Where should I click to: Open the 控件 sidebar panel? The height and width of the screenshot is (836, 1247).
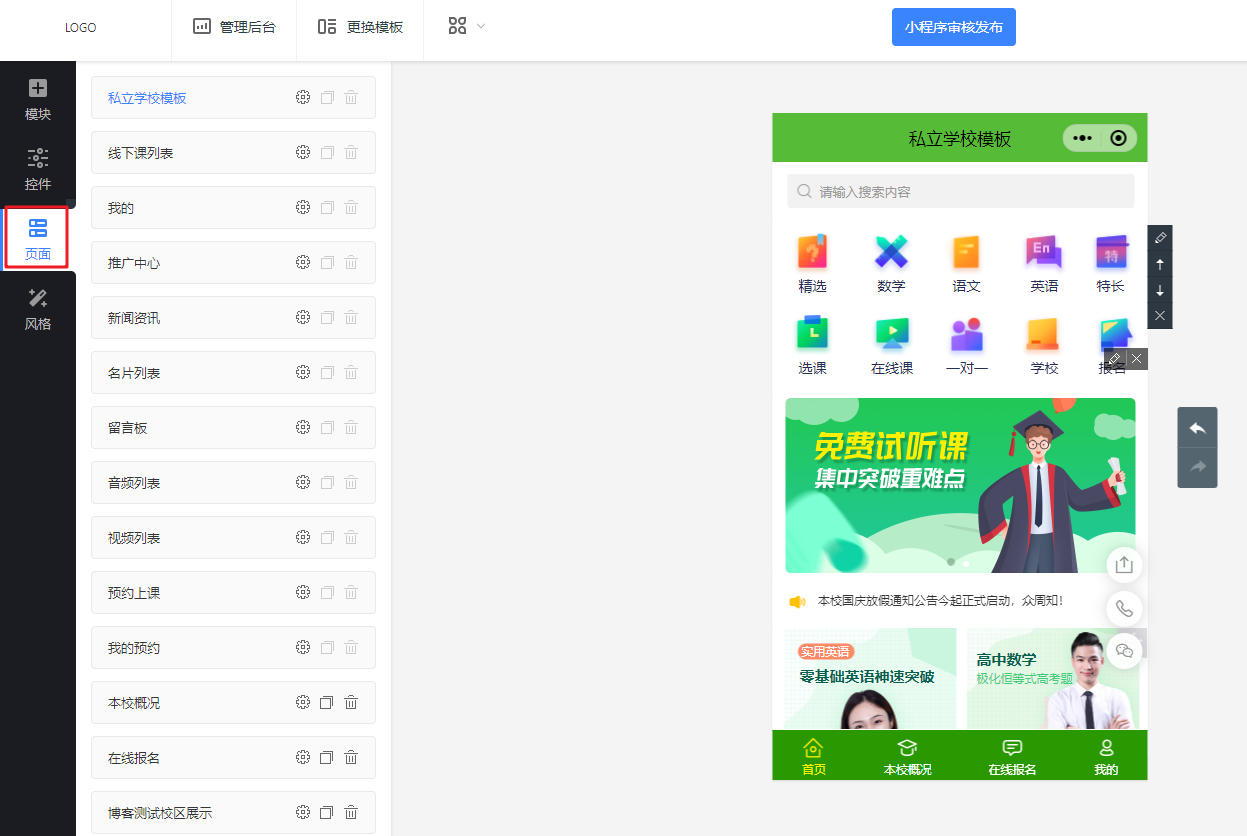click(38, 170)
